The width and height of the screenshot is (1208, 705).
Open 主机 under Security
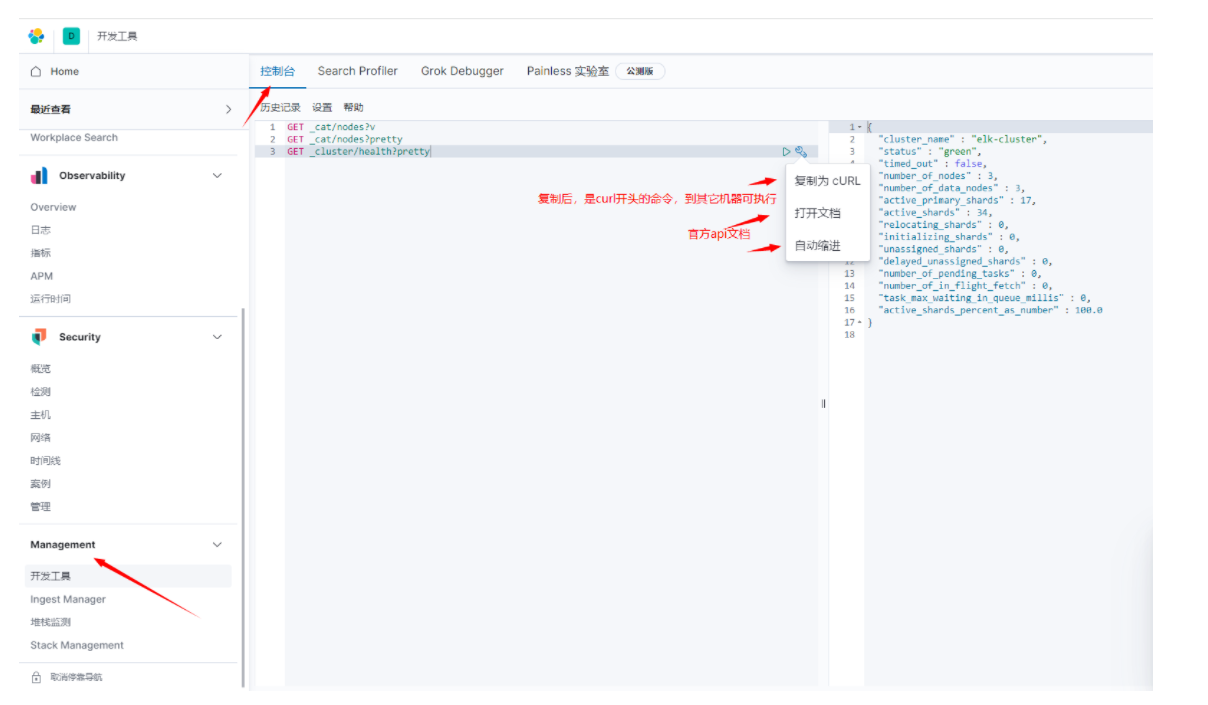(40, 415)
